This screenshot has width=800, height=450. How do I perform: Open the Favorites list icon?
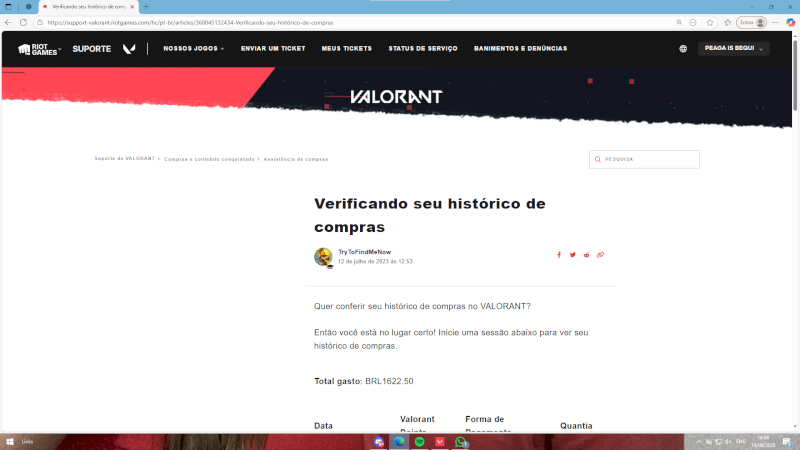[x=728, y=22]
